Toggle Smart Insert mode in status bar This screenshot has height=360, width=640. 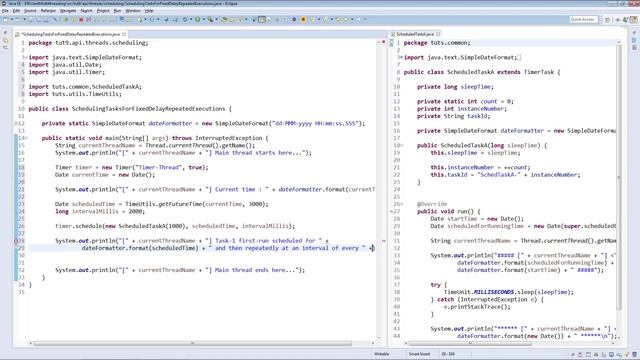coord(420,354)
